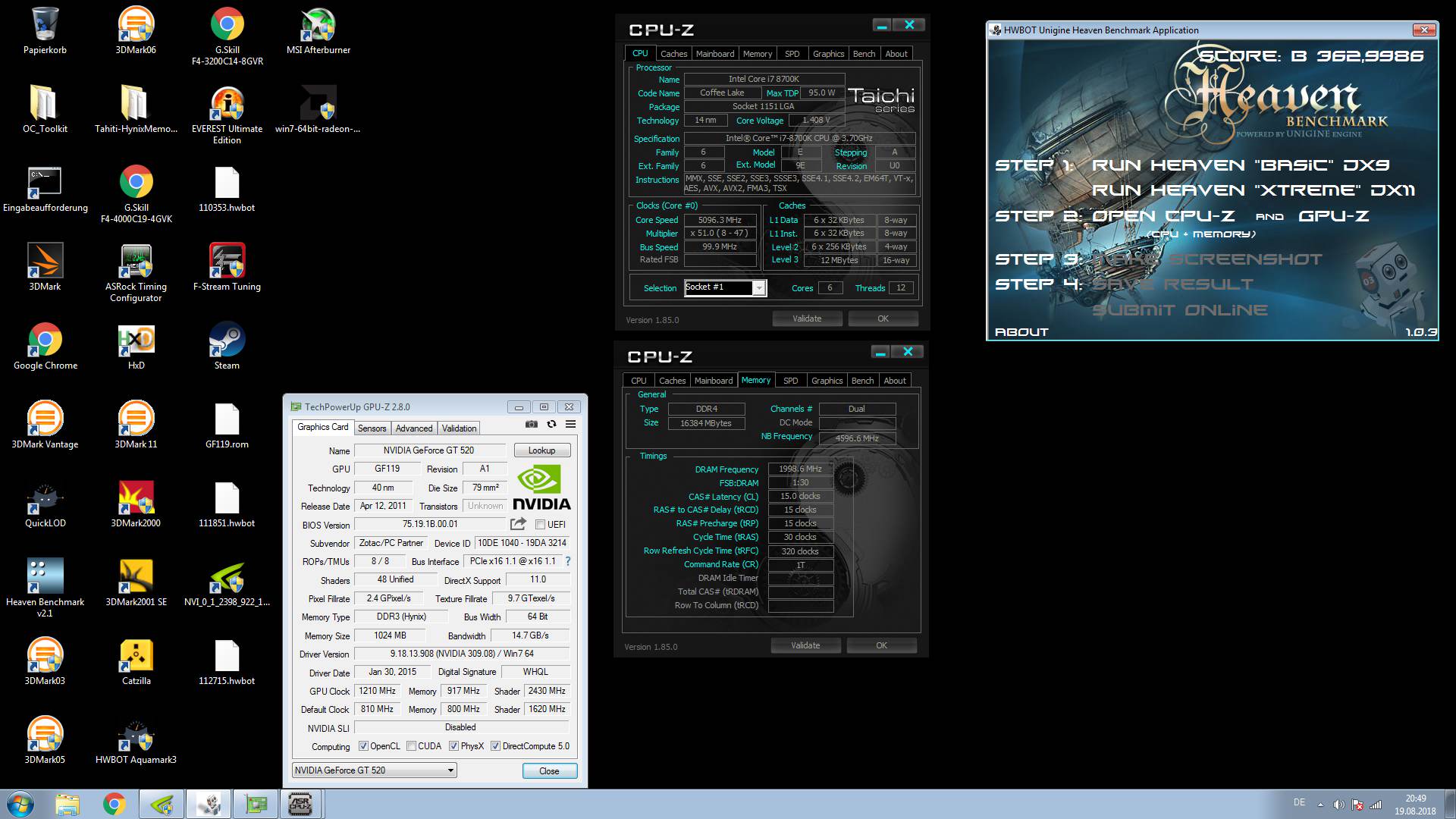This screenshot has height=819, width=1456.
Task: Open Graphics tab in bottom CPU-Z window
Action: (827, 381)
